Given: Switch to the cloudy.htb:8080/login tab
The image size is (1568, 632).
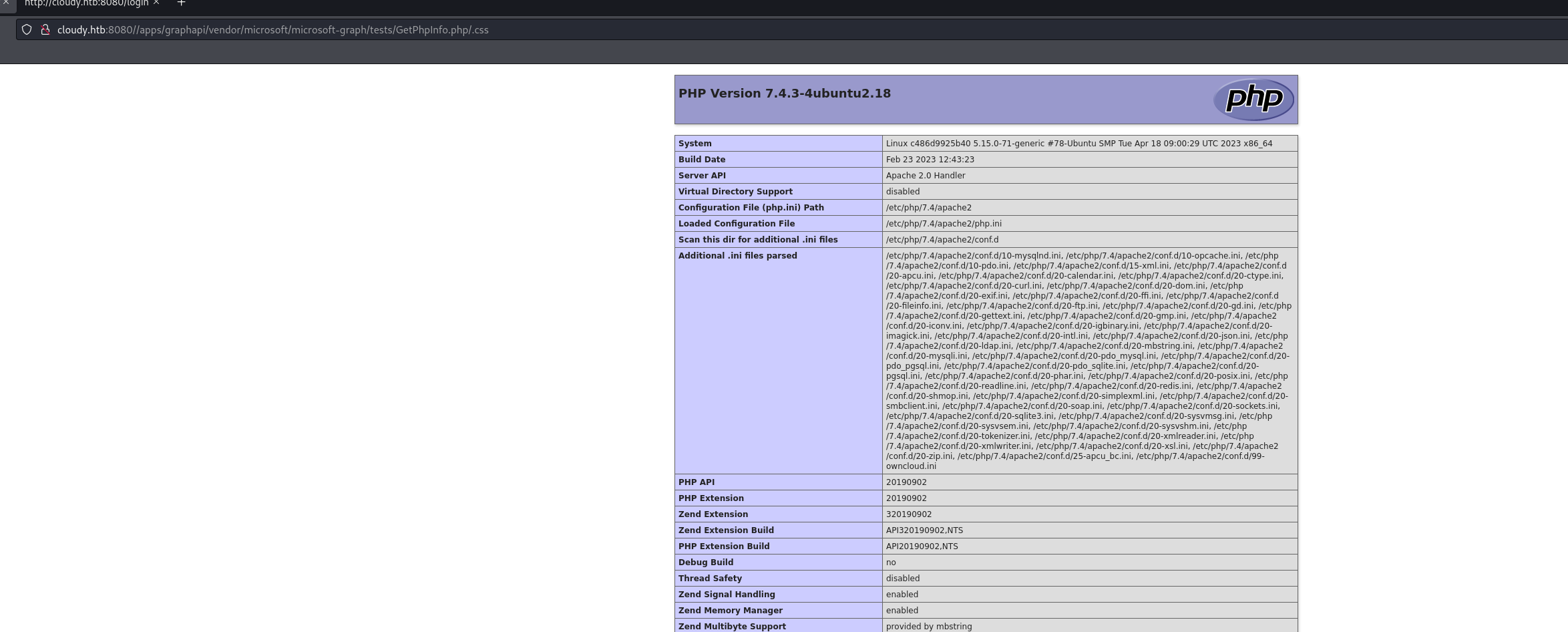Looking at the screenshot, I should coord(85,3).
